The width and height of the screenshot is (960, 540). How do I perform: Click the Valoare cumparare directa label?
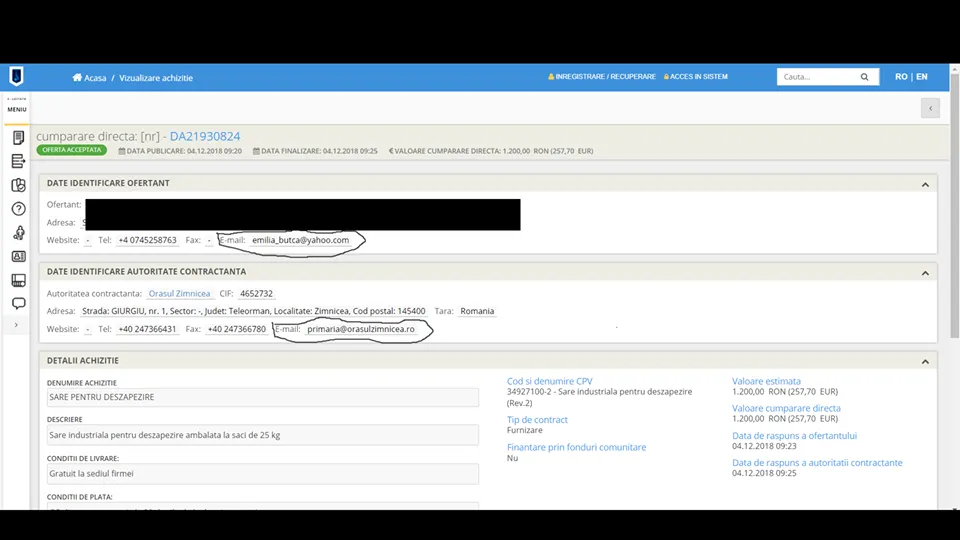tap(786, 408)
